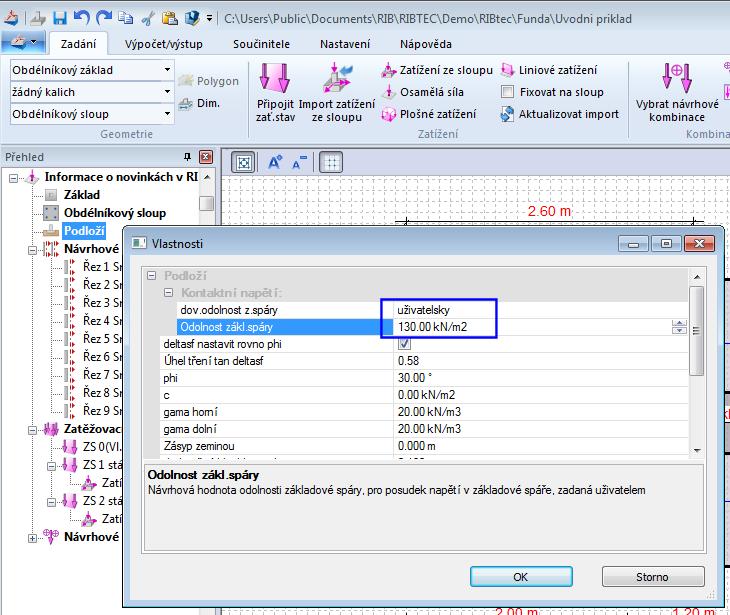Open the Nápověda ribbon tab
This screenshot has width=730, height=615.
[x=426, y=44]
